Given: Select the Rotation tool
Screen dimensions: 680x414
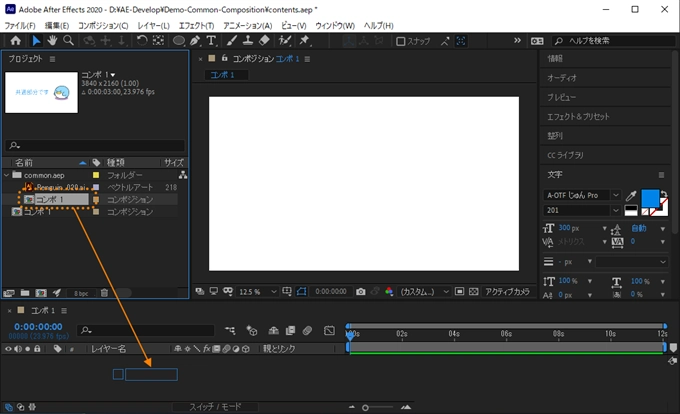Looking at the screenshot, I should (142, 41).
